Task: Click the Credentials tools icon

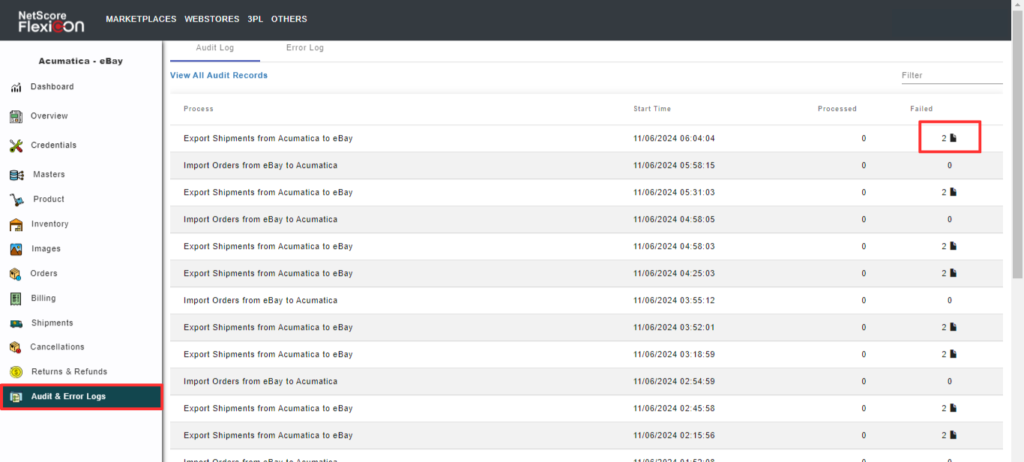Action: pos(16,146)
